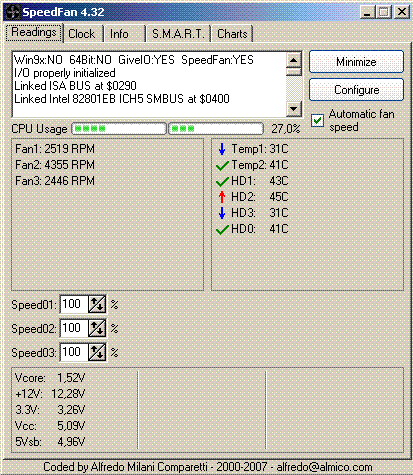Click the HD1: 43C reading
The width and height of the screenshot is (413, 475).
[x=260, y=181]
